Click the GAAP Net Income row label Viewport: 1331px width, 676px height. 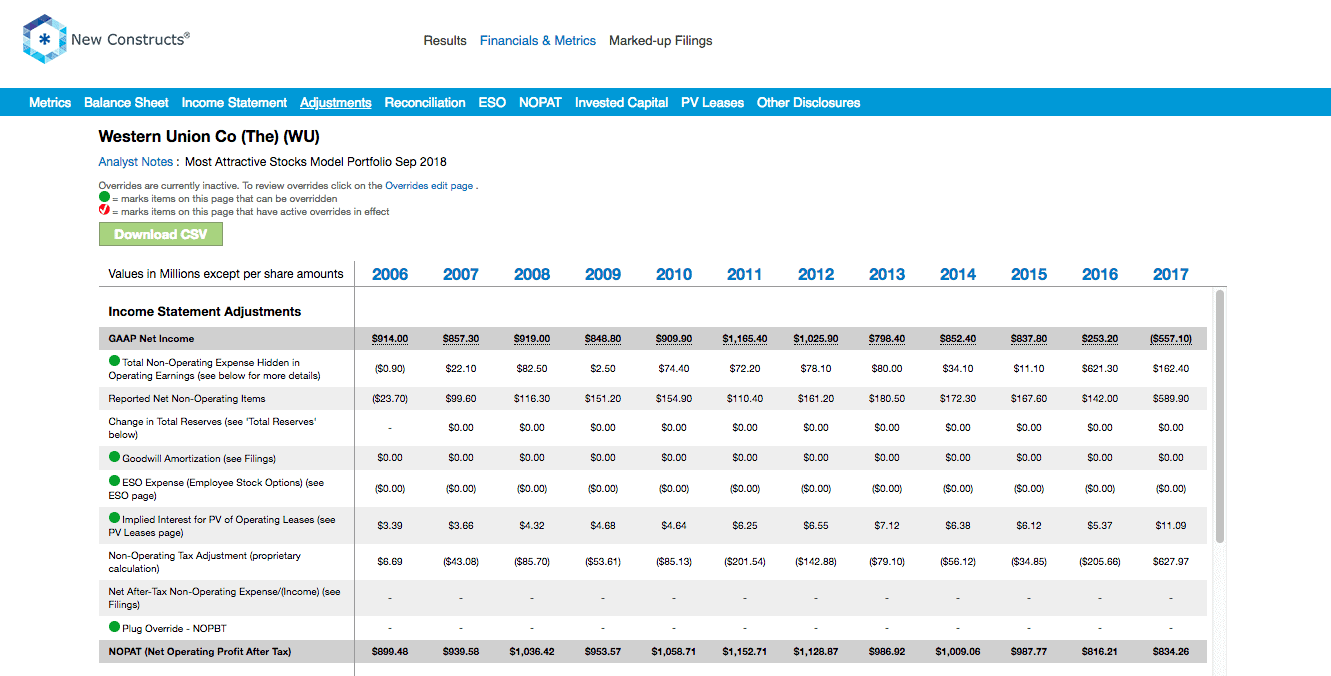click(151, 339)
